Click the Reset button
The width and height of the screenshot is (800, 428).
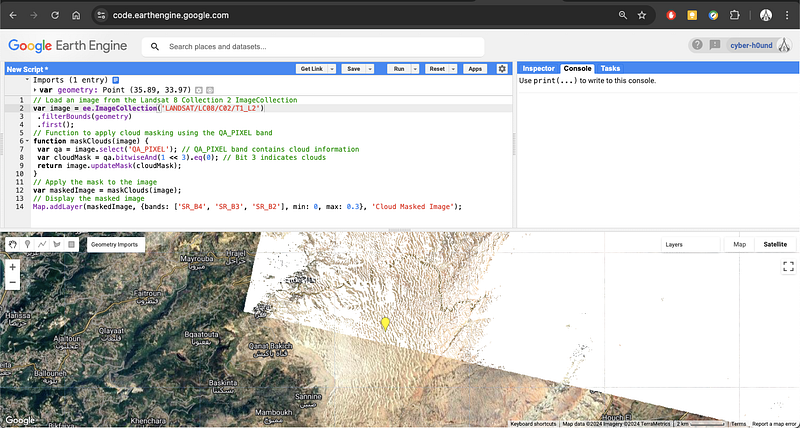(x=437, y=69)
